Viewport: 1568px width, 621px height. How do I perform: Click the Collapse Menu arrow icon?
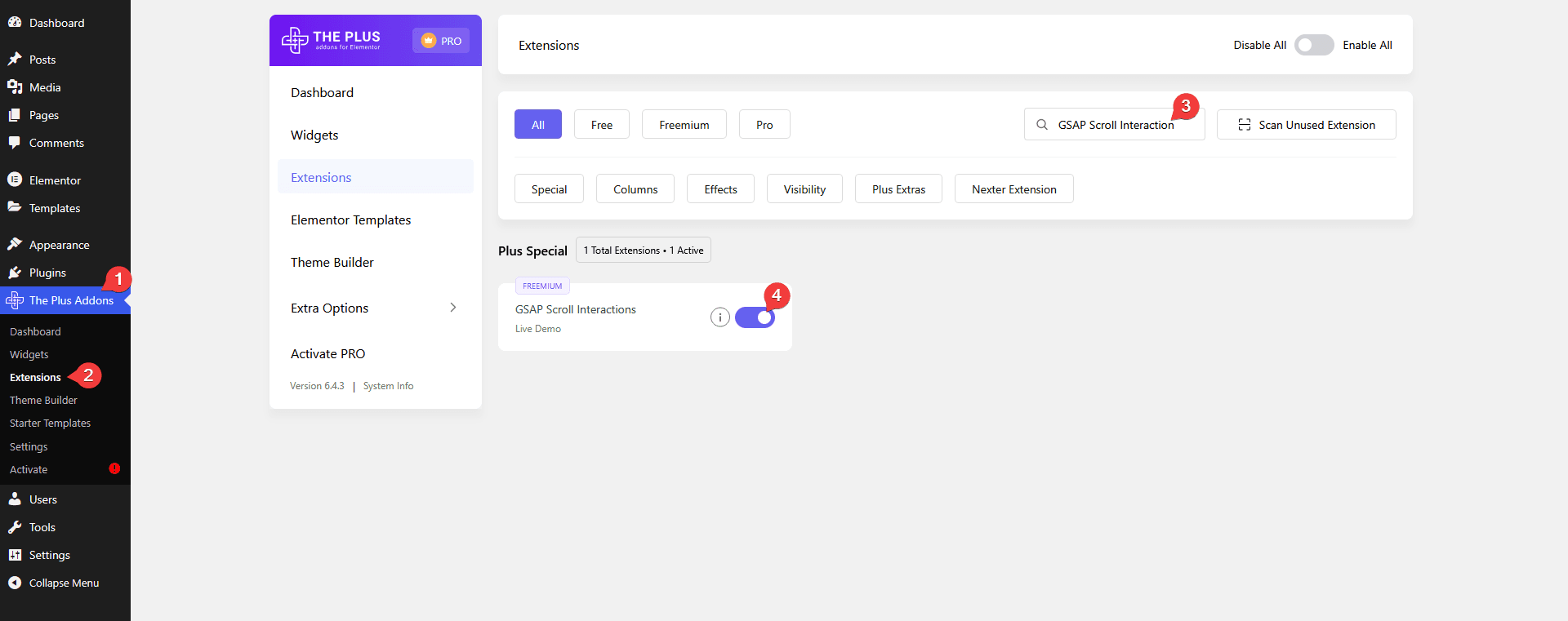coord(15,583)
